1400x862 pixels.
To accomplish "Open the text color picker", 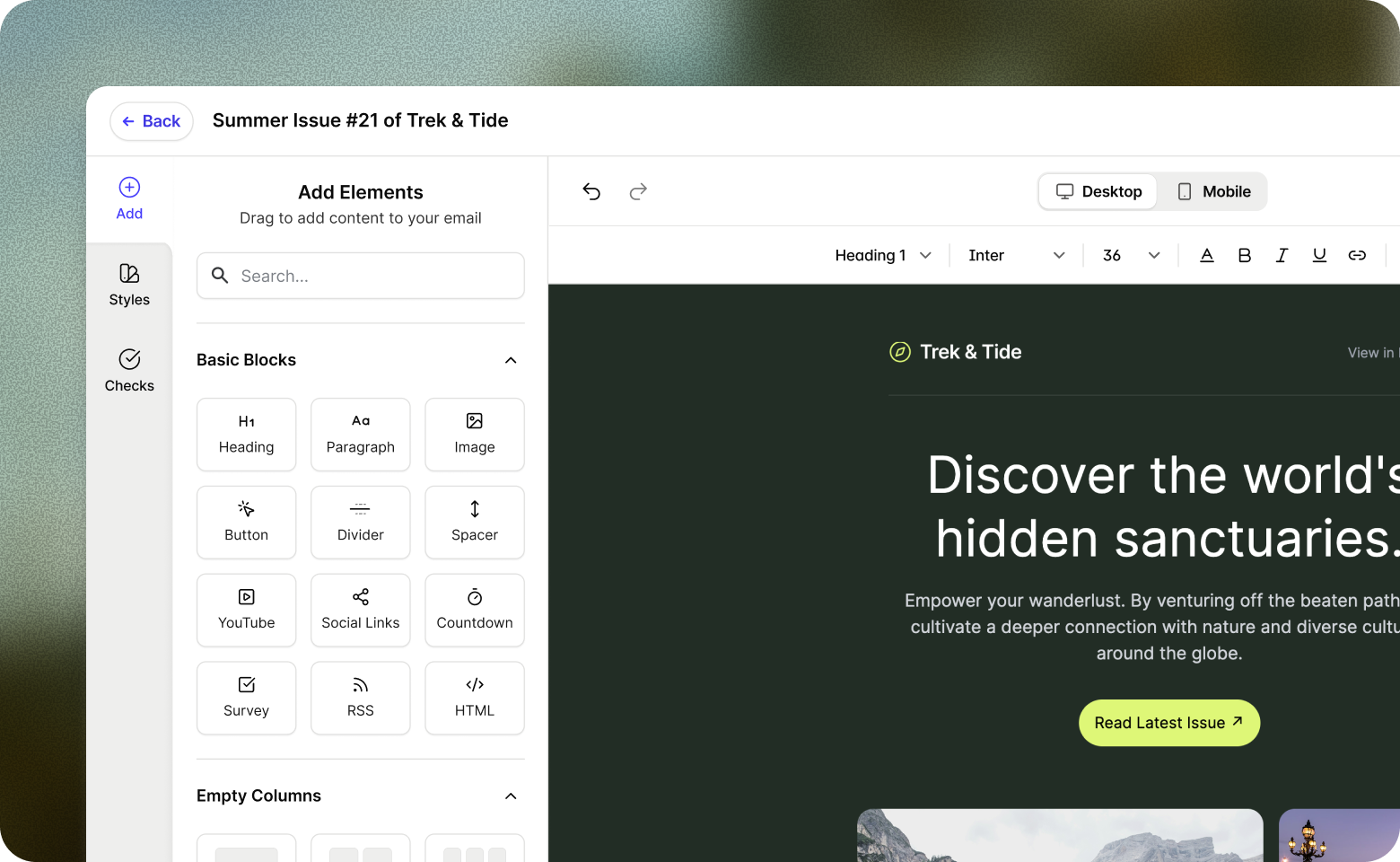I will pos(1207,256).
